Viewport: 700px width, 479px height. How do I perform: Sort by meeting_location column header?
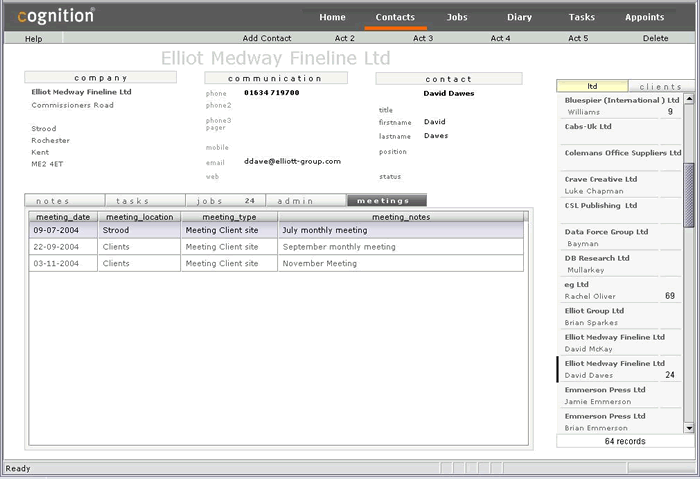click(x=139, y=217)
